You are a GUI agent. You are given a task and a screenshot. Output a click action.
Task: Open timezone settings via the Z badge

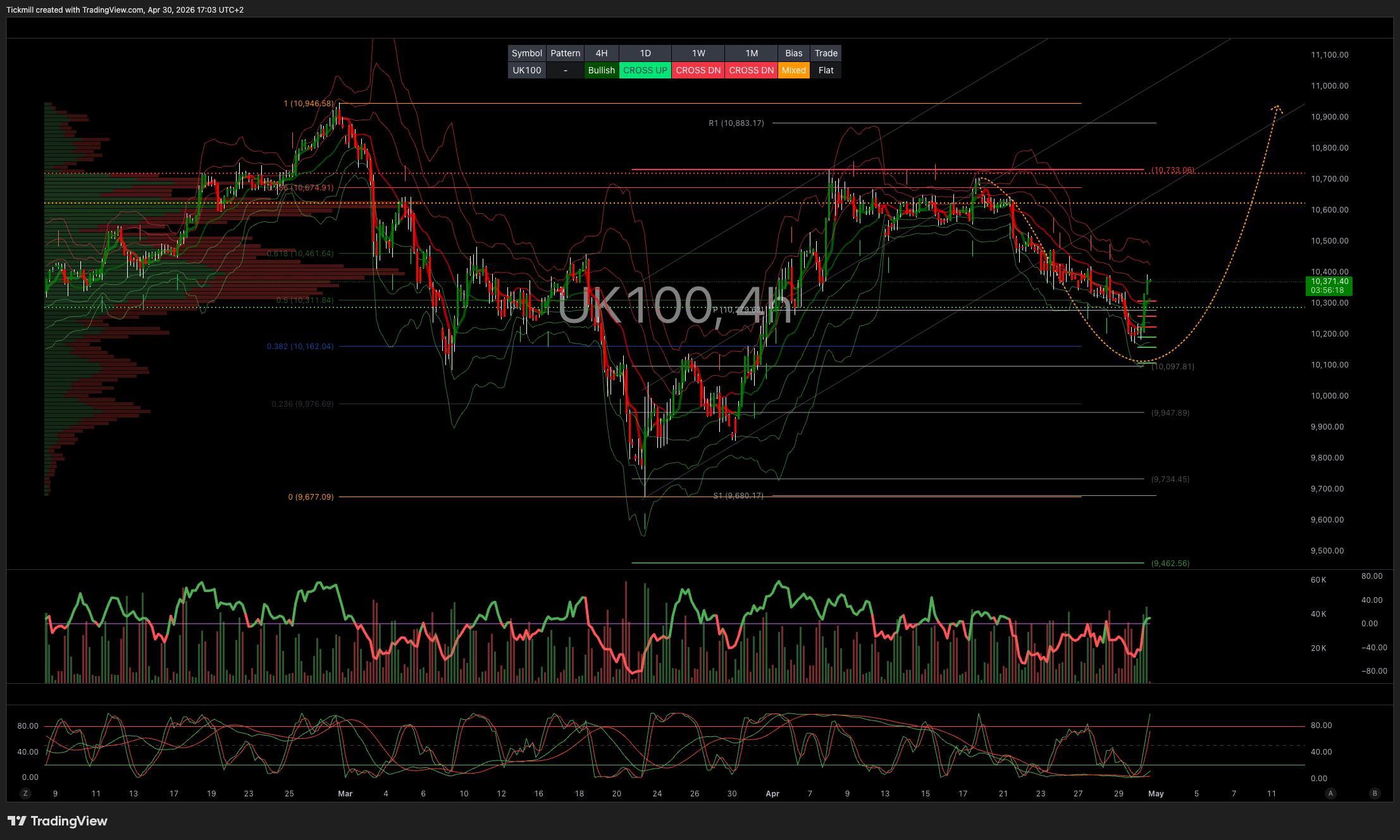(x=25, y=793)
